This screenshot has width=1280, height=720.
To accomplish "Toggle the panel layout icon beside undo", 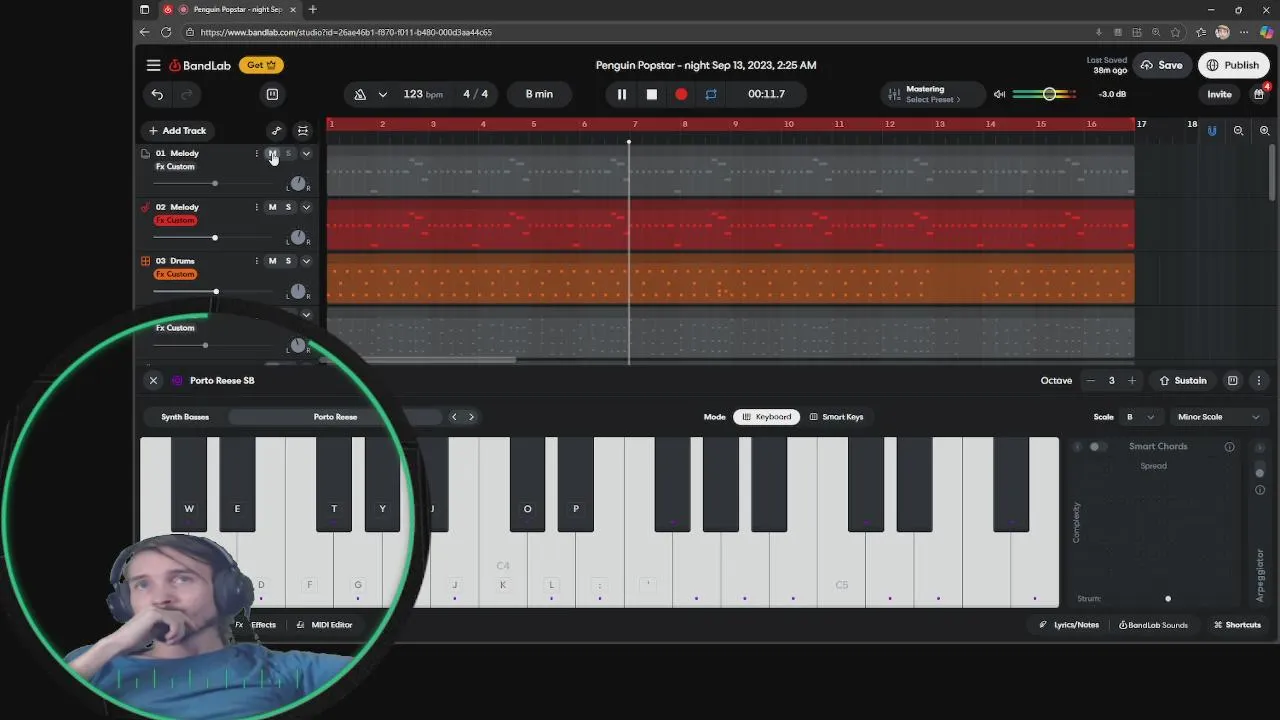I will click(272, 94).
